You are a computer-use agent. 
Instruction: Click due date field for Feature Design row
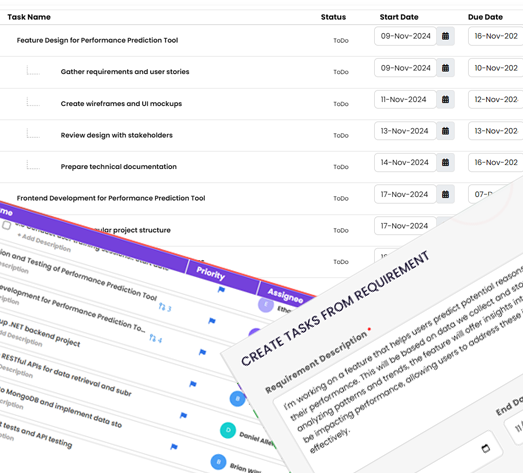(496, 36)
